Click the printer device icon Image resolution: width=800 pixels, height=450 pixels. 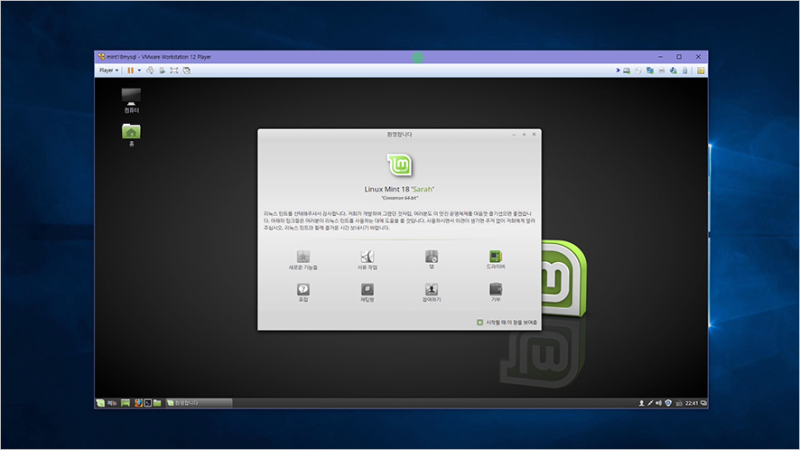coord(662,70)
